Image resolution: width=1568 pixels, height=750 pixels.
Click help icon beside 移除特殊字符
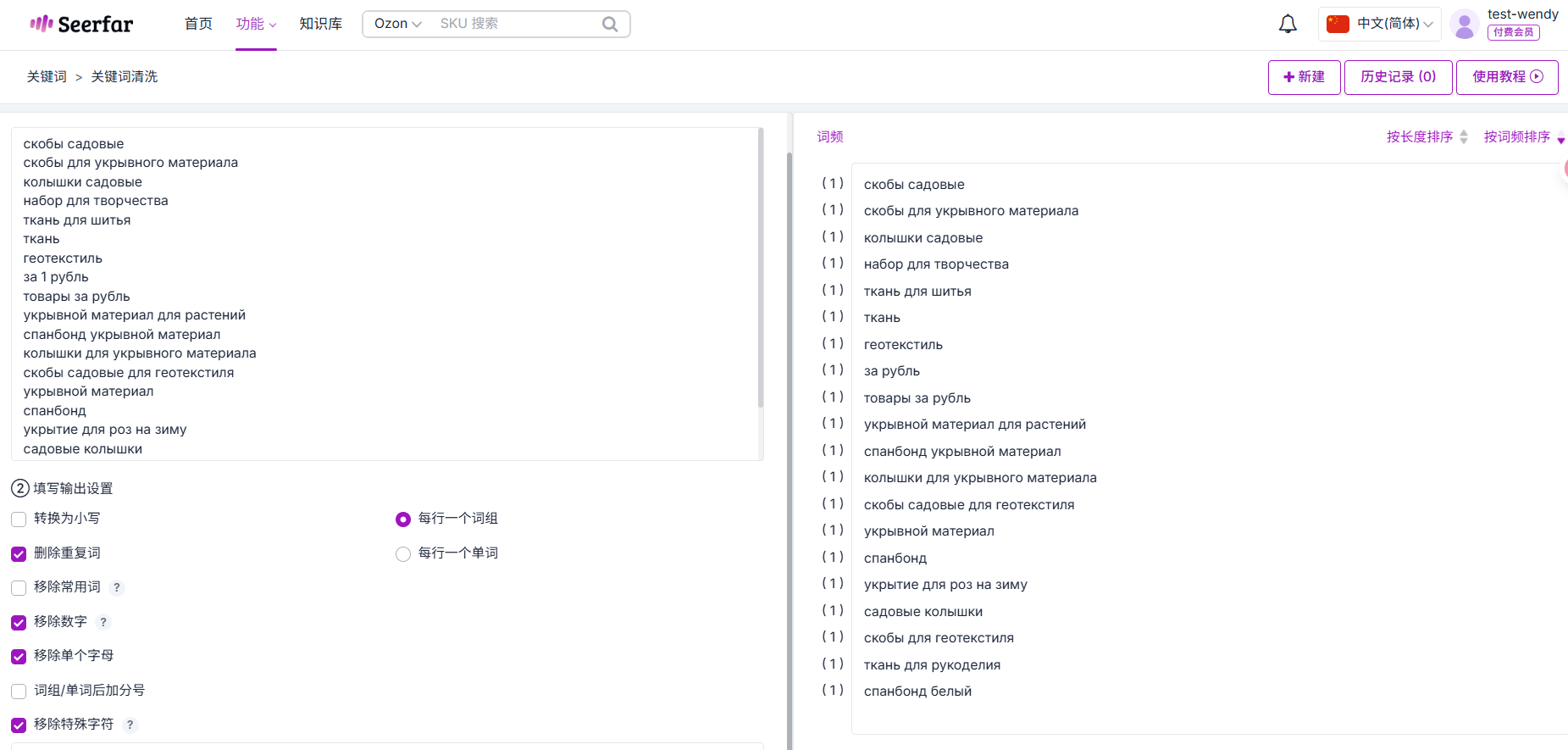[x=130, y=725]
